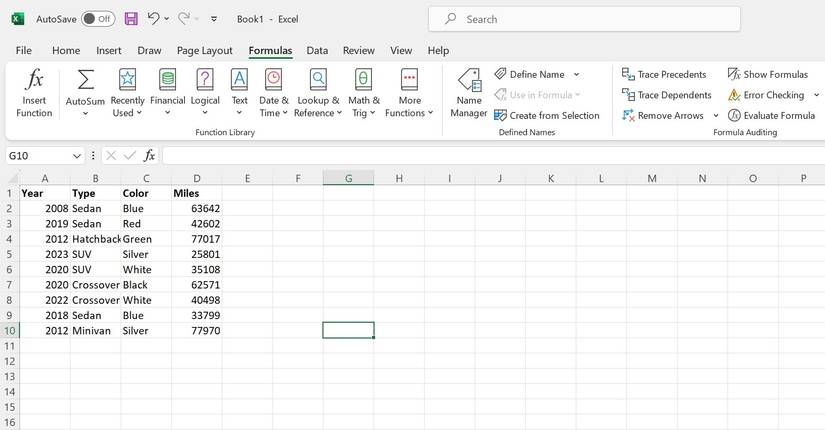The image size is (825, 430).
Task: Switch to the View tab
Action: click(x=401, y=51)
